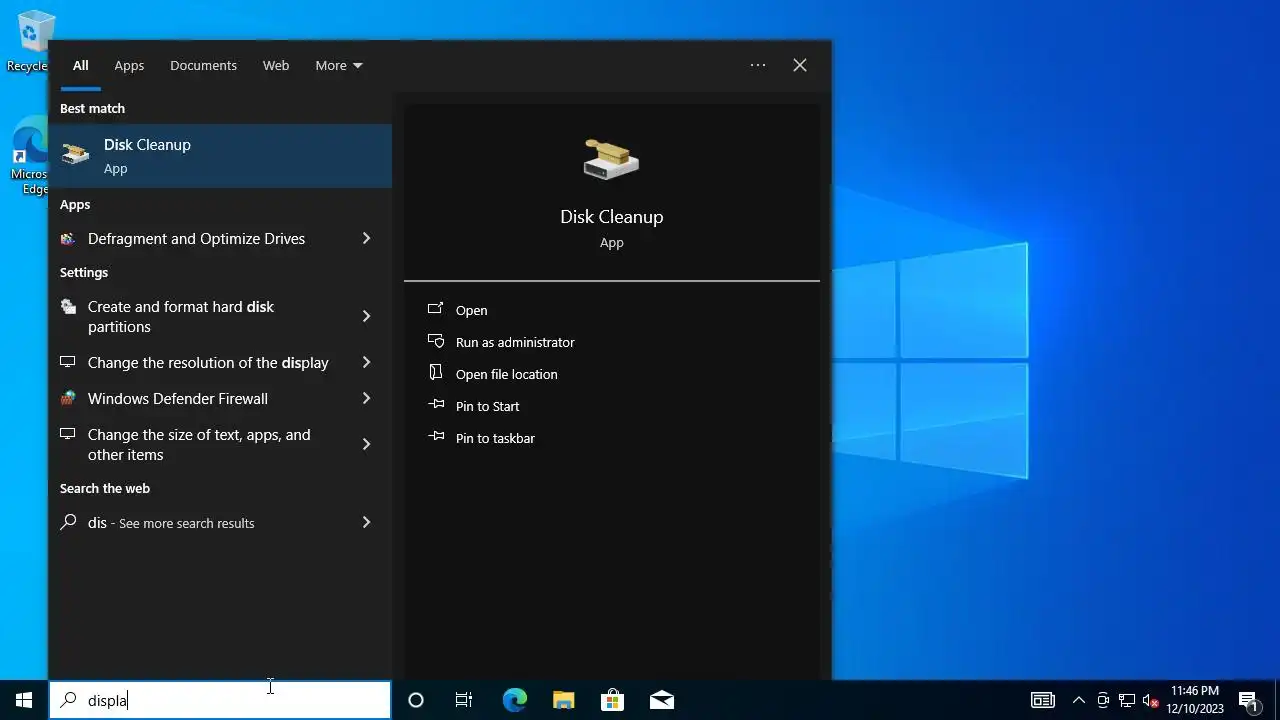The image size is (1280, 720).
Task: Click the web search magnifier icon beside 'dis'
Action: (x=68, y=522)
